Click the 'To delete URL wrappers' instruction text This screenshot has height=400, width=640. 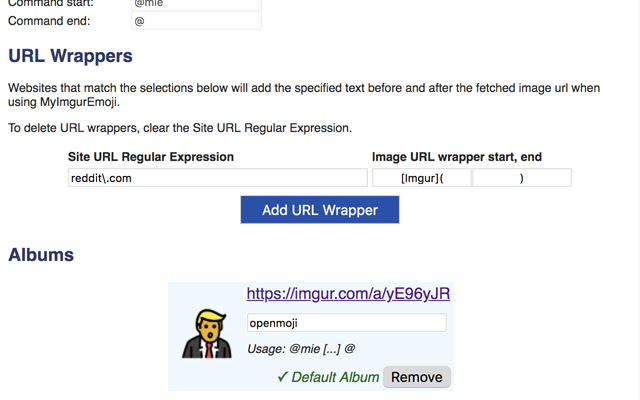[x=180, y=128]
